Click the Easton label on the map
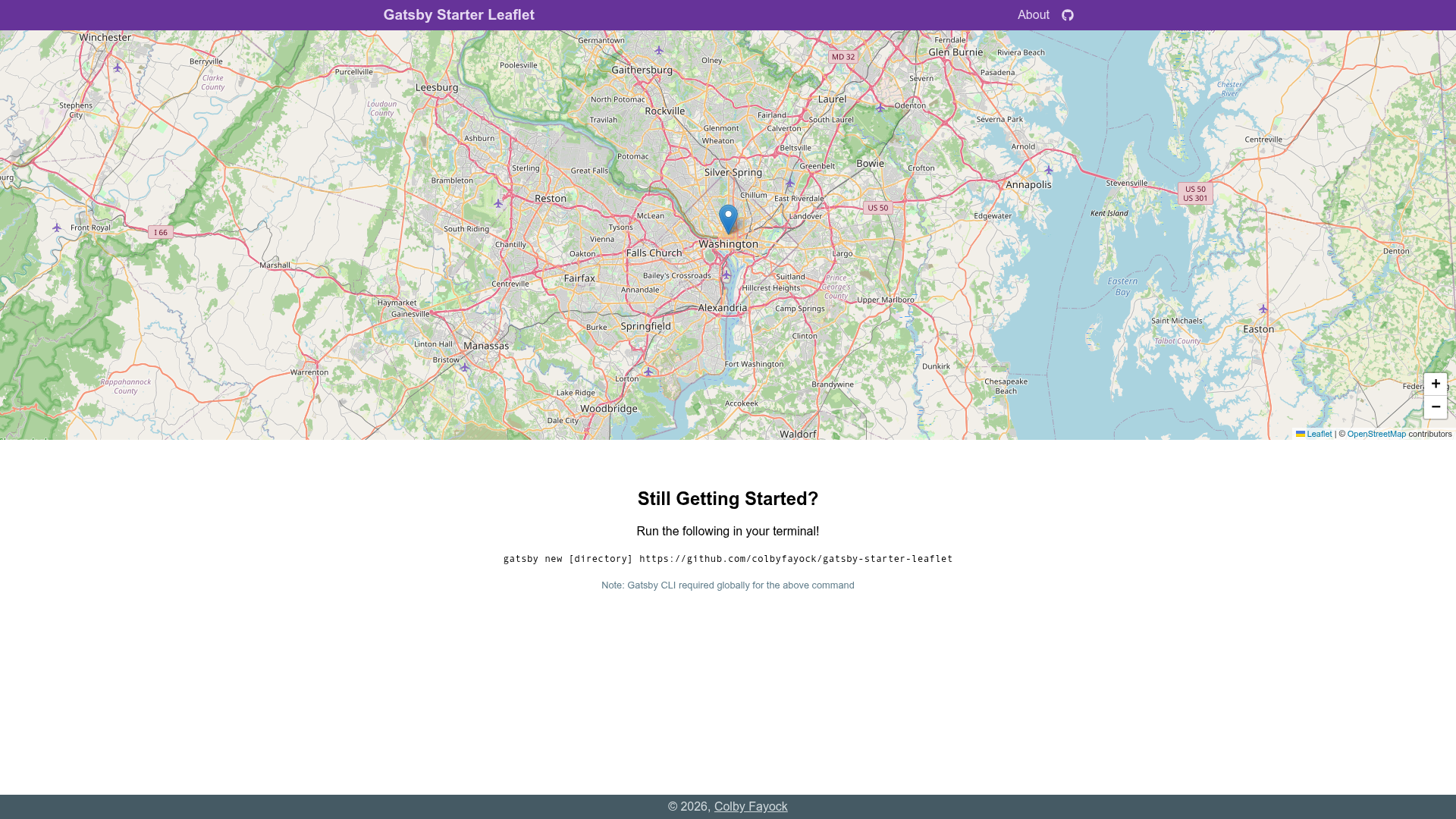Viewport: 1456px width, 819px height. pos(1259,330)
